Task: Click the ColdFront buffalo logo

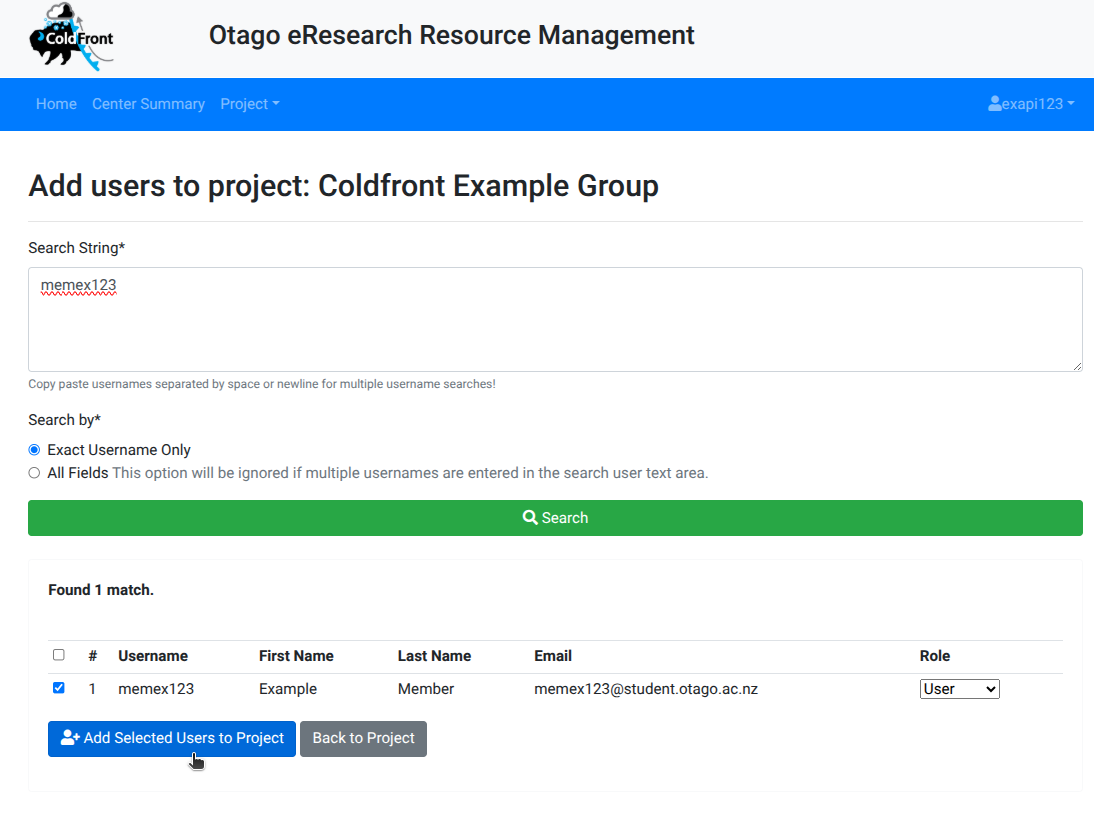Action: [x=71, y=38]
